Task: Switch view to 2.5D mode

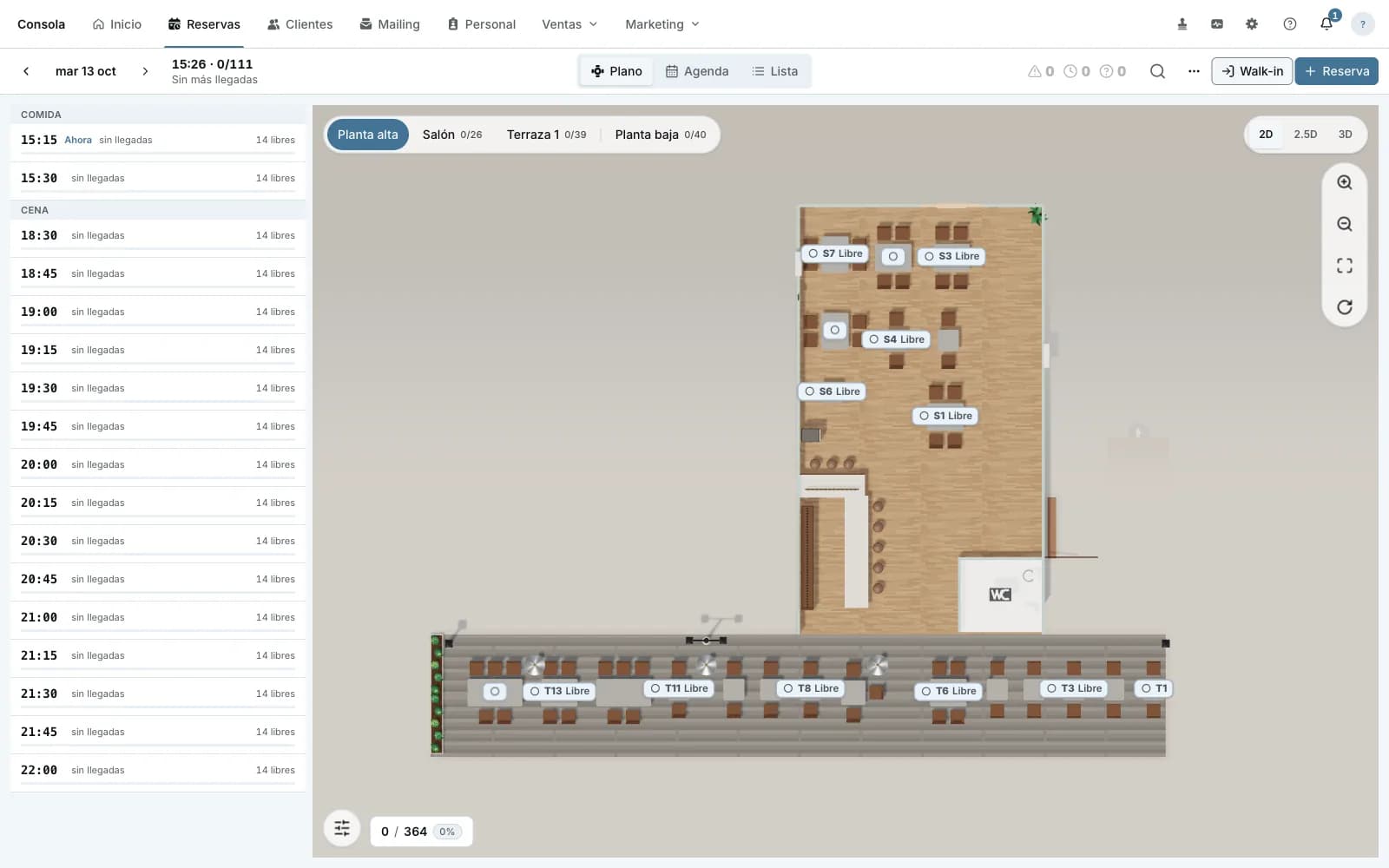Action: [x=1305, y=135]
